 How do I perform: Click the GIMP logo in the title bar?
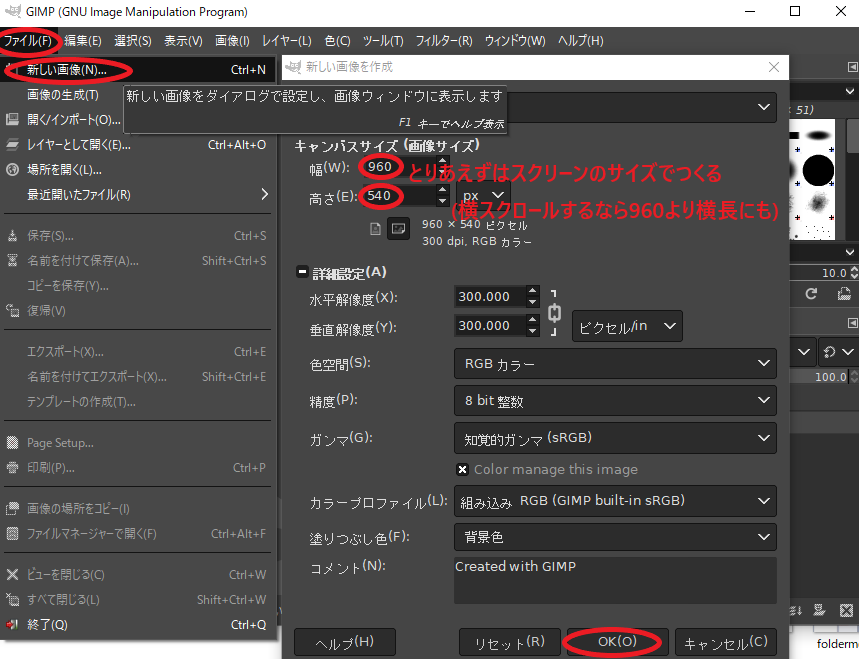point(12,12)
